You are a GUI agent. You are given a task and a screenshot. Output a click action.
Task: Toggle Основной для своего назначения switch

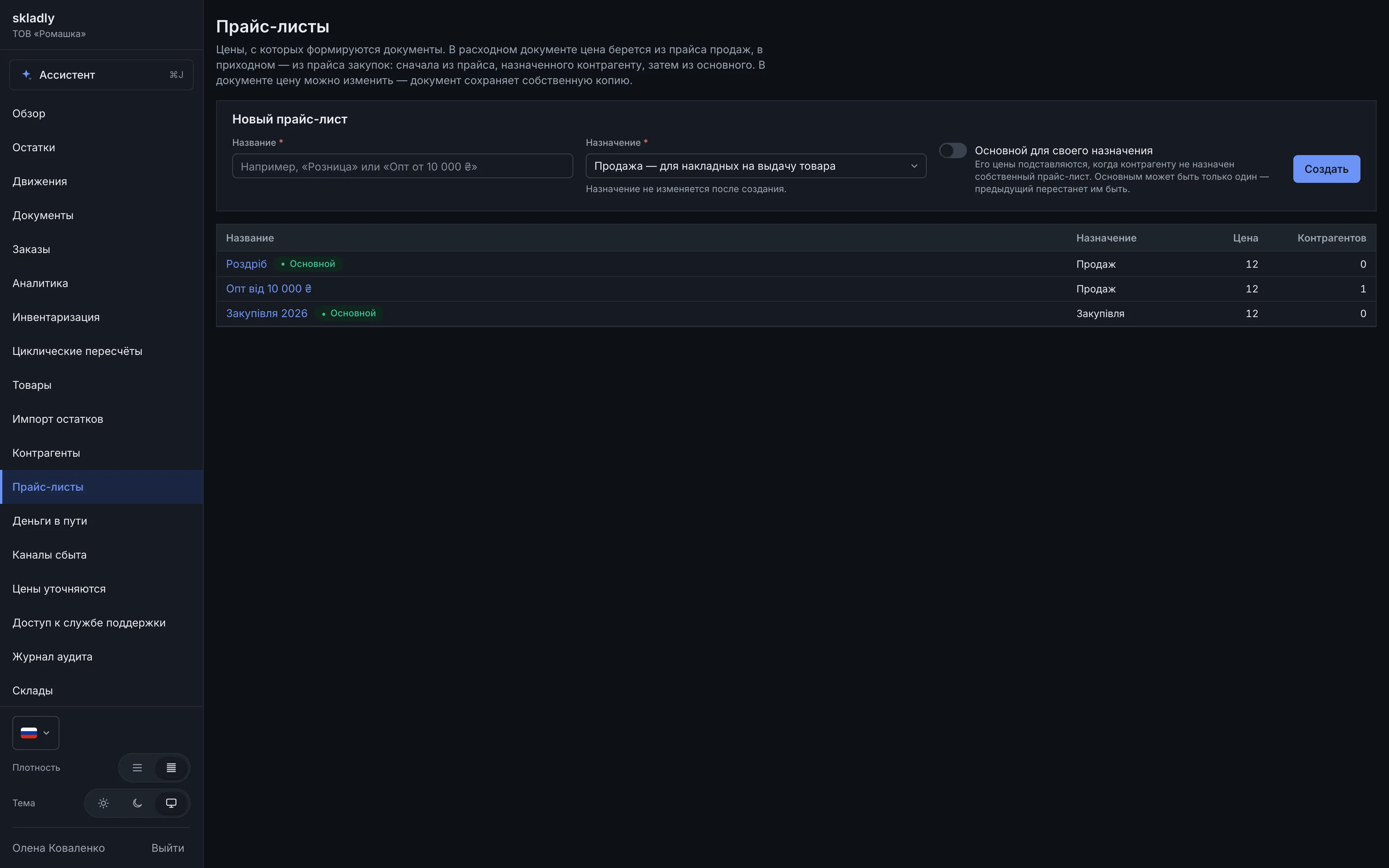click(953, 150)
